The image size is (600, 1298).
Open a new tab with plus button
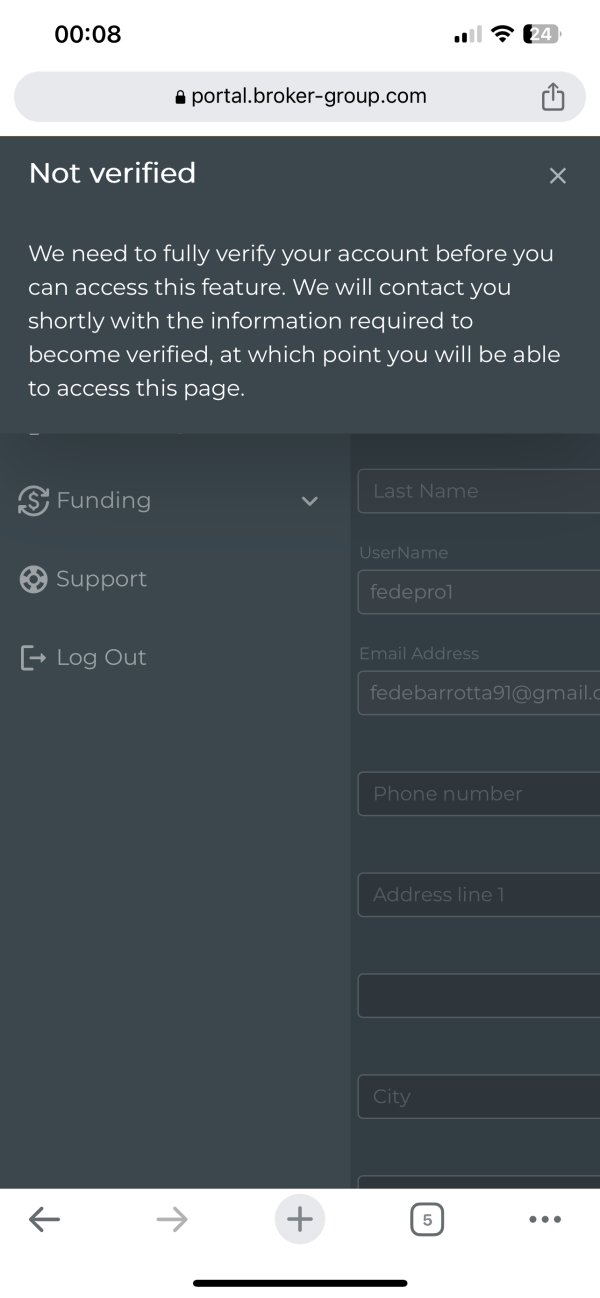pyautogui.click(x=300, y=1219)
